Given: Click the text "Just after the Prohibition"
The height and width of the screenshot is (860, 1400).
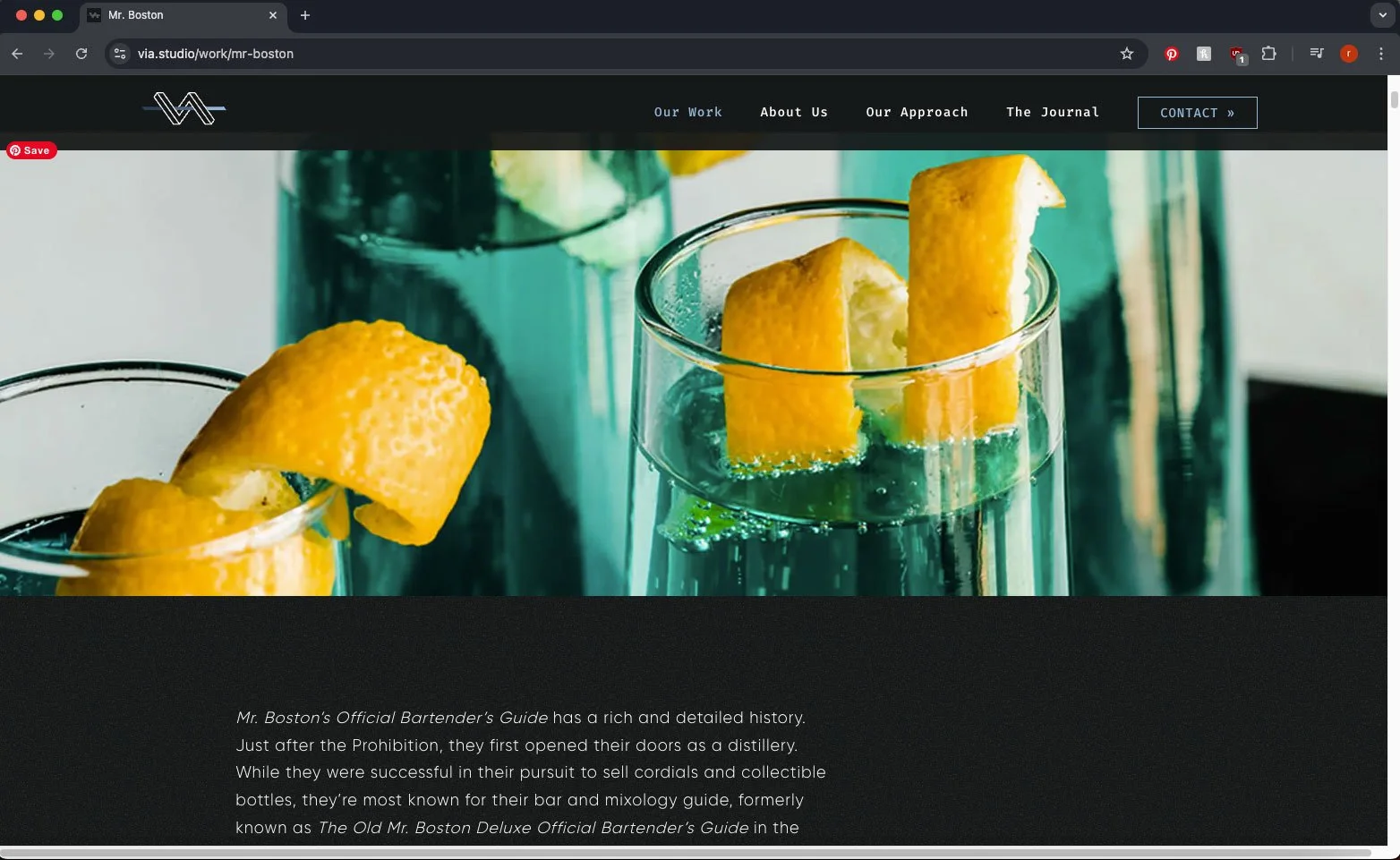Looking at the screenshot, I should (x=339, y=745).
